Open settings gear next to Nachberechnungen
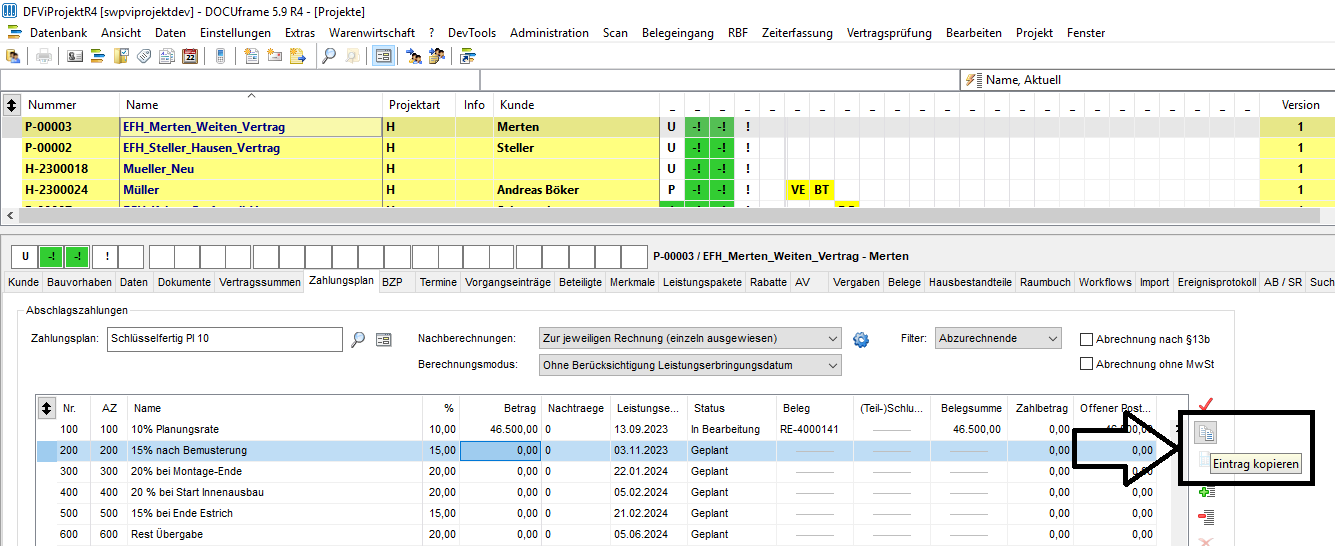 click(861, 339)
